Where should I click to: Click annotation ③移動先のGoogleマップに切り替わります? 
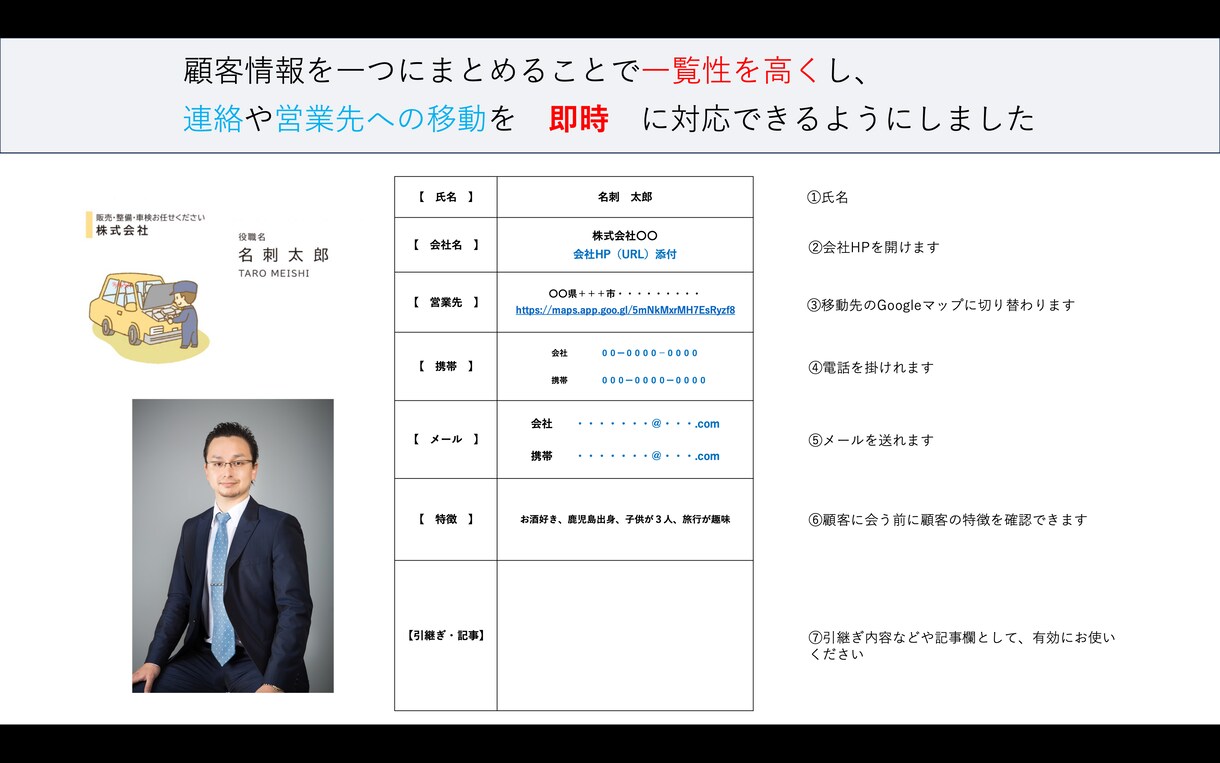pos(941,305)
